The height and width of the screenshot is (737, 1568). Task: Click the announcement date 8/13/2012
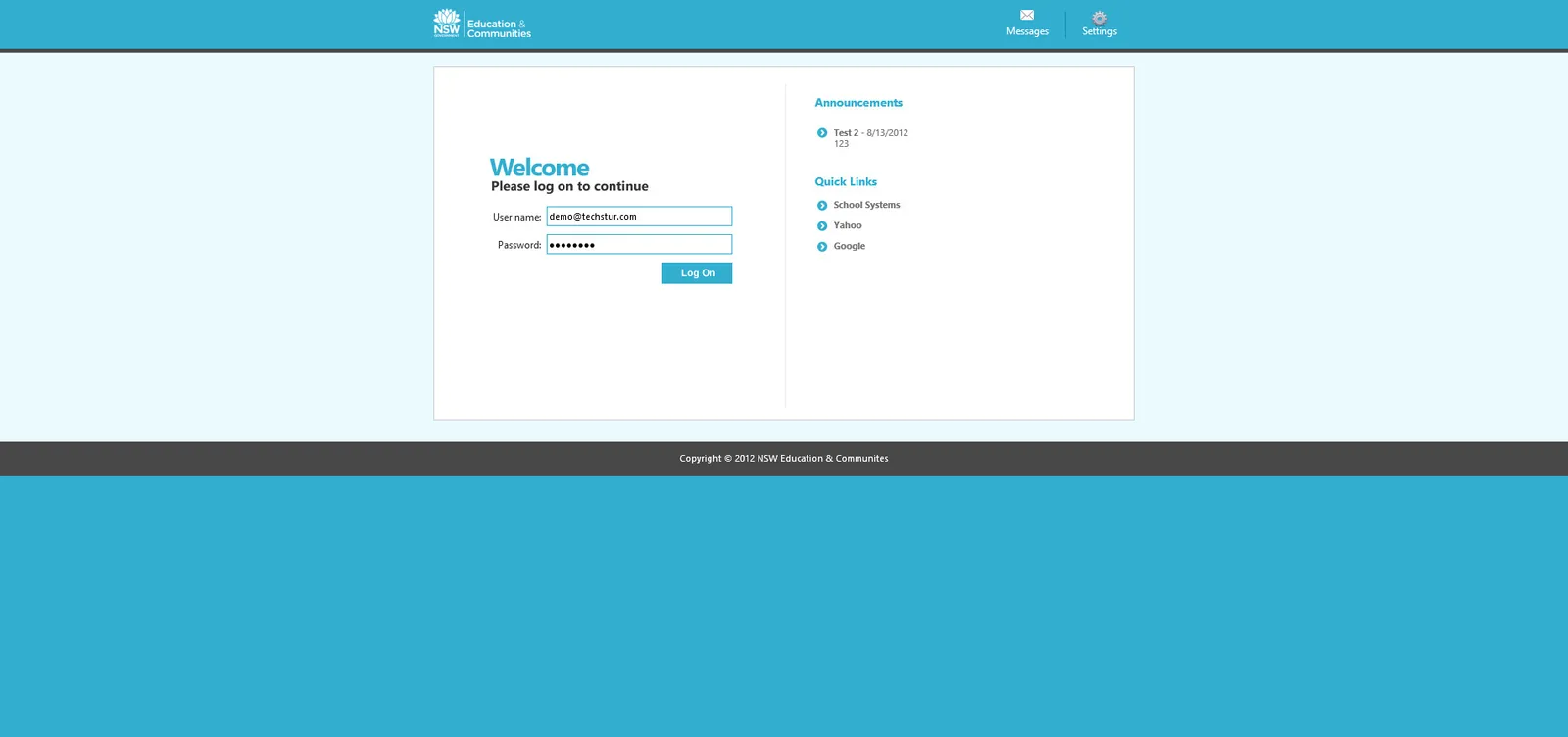click(x=887, y=133)
